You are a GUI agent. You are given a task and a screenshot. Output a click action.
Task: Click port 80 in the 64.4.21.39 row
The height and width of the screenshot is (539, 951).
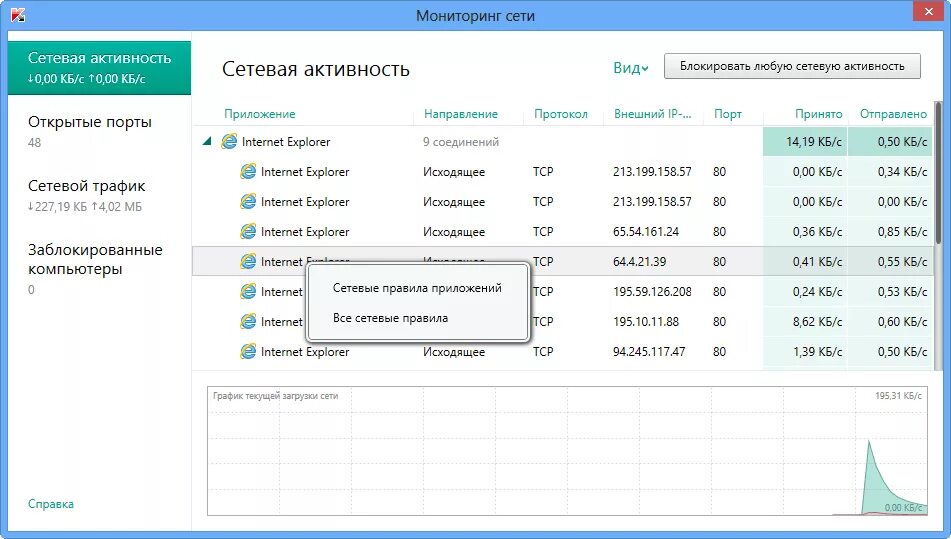[719, 261]
